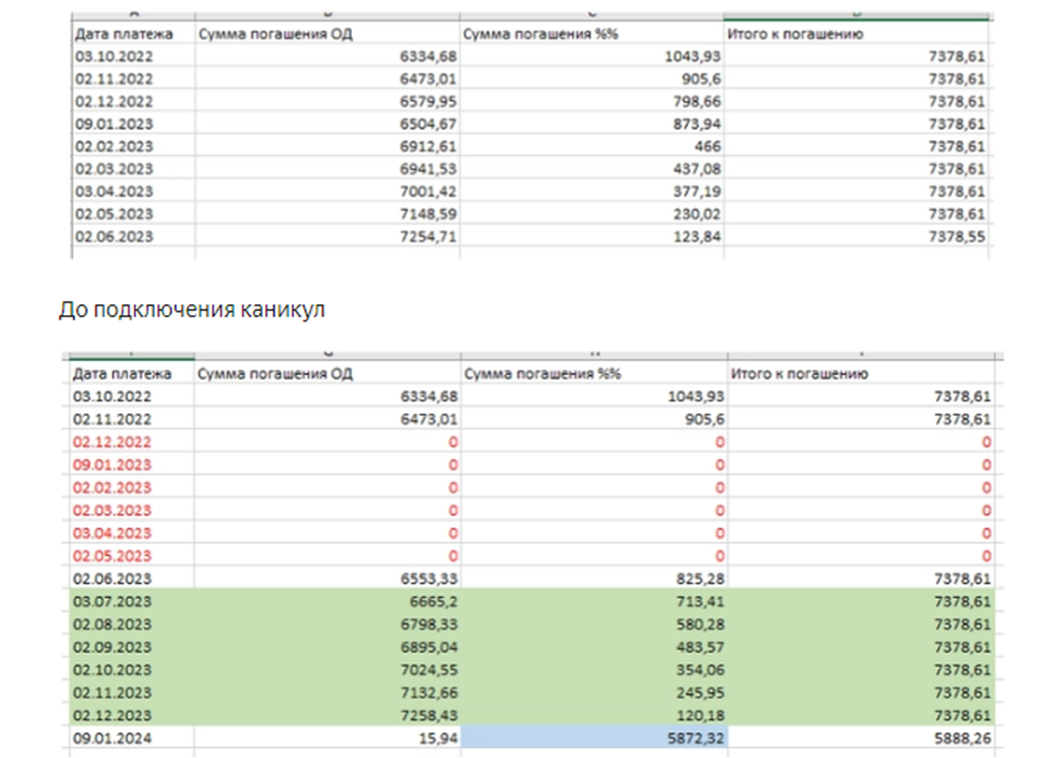Select principal amount cell 7258,43

click(x=327, y=716)
